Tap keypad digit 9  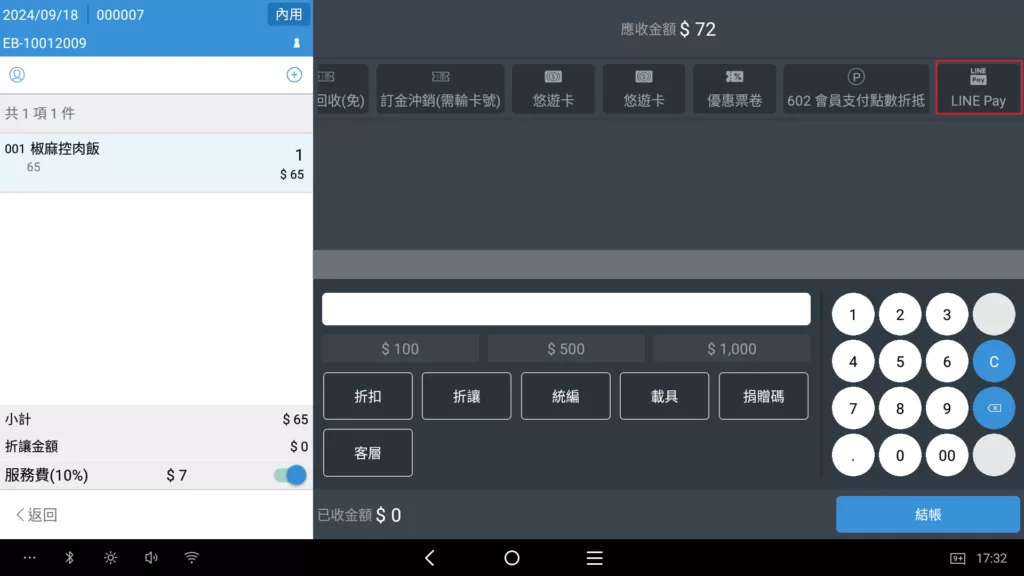tap(947, 408)
